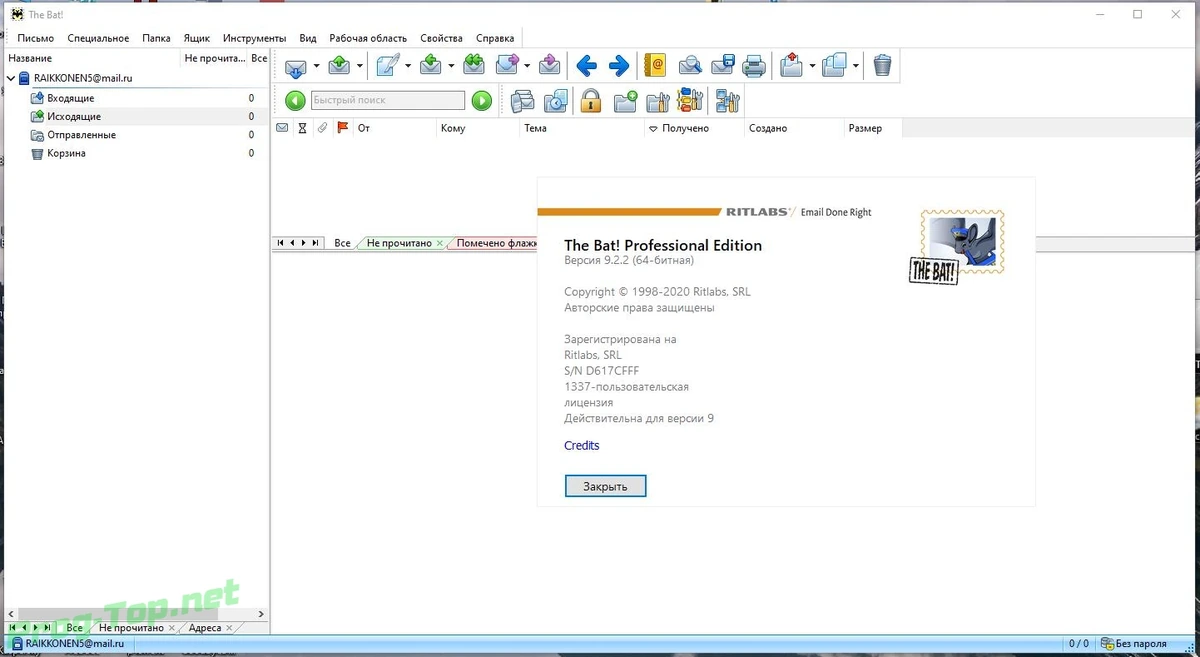Open the Ящик menu

(197, 38)
